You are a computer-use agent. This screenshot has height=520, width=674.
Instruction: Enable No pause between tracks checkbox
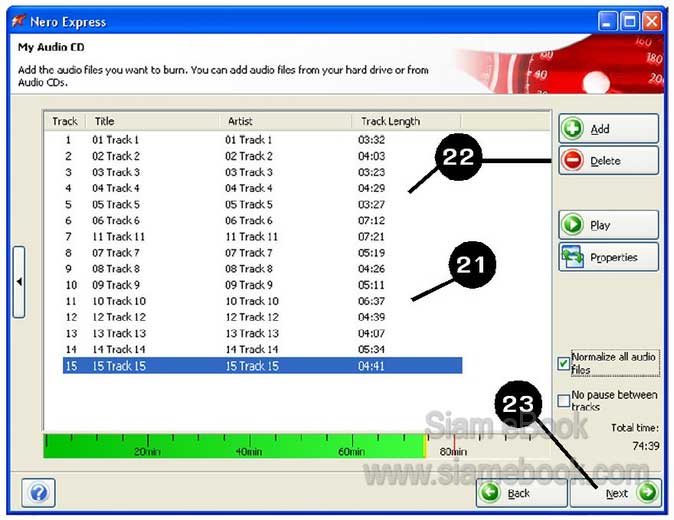click(564, 401)
